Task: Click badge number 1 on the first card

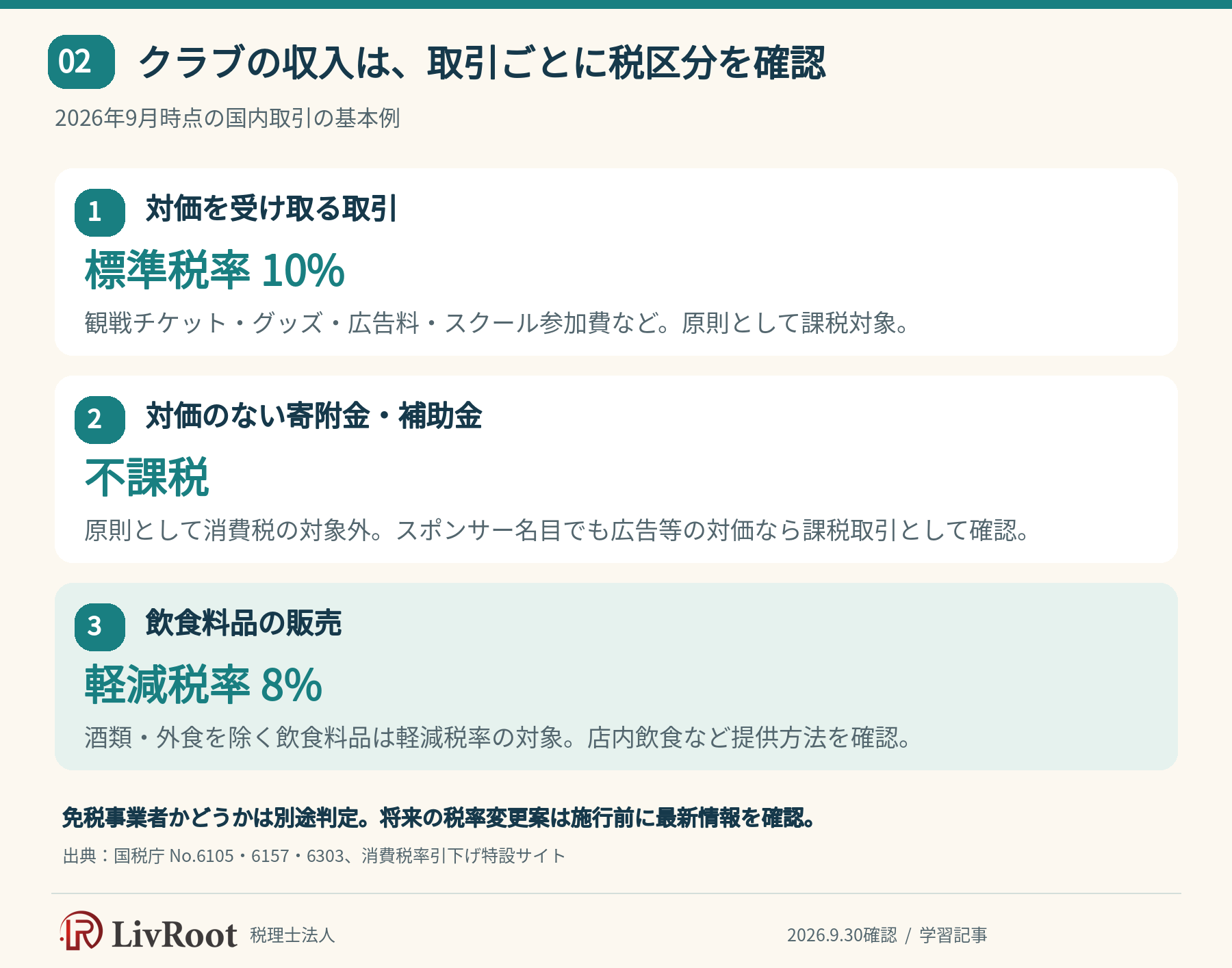Action: (x=100, y=212)
